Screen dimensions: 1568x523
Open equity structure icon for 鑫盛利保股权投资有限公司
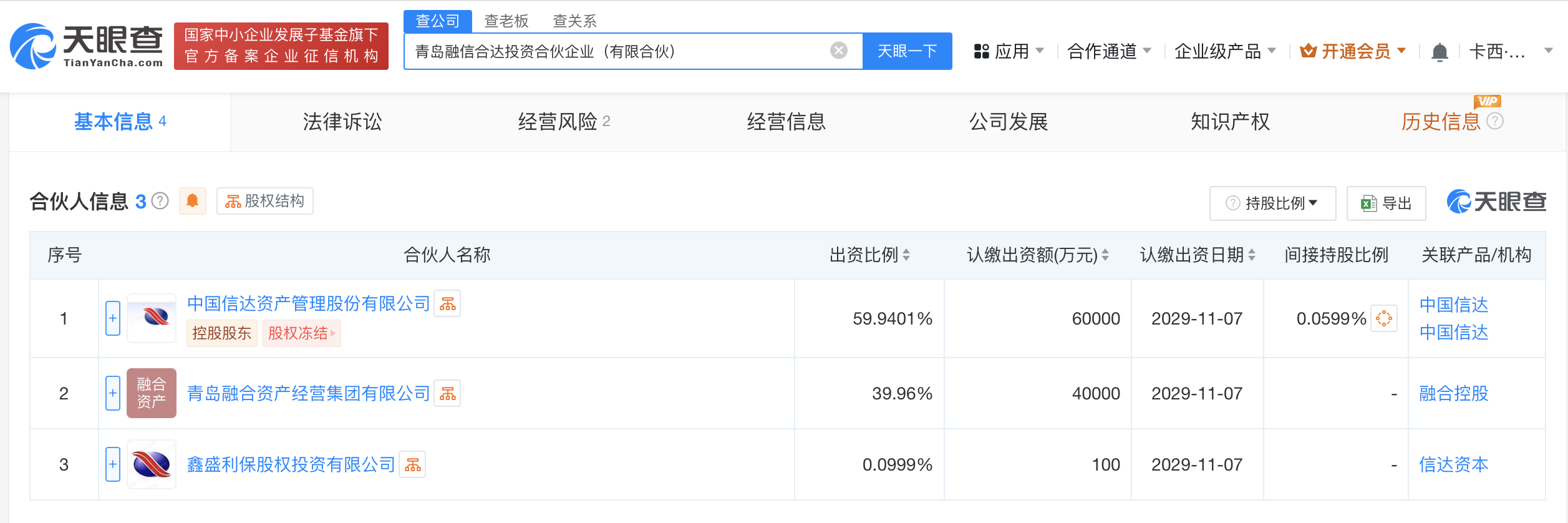pyautogui.click(x=412, y=464)
